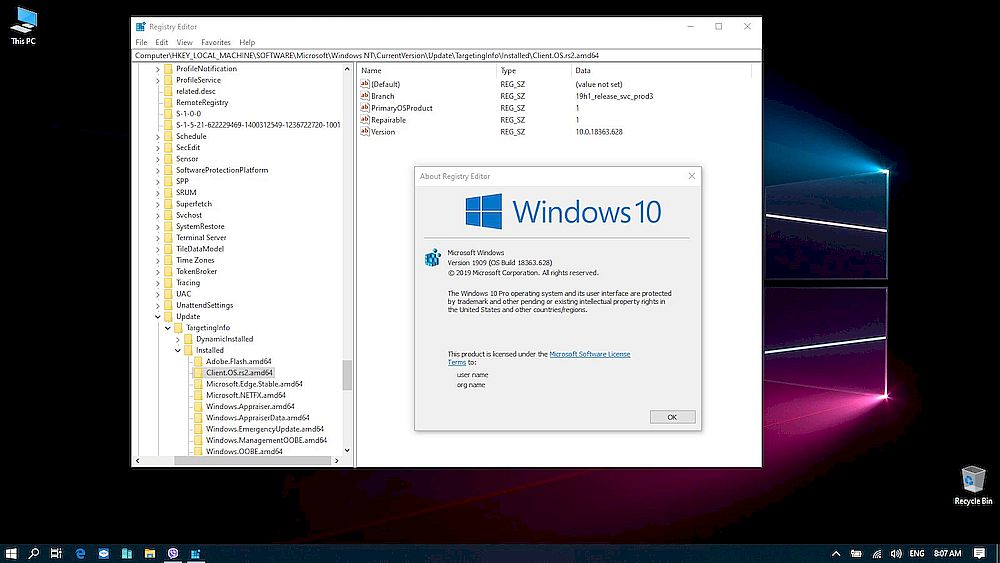1000x563 pixels.
Task: Launch Microsoft Edge from the taskbar
Action: pyautogui.click(x=80, y=553)
